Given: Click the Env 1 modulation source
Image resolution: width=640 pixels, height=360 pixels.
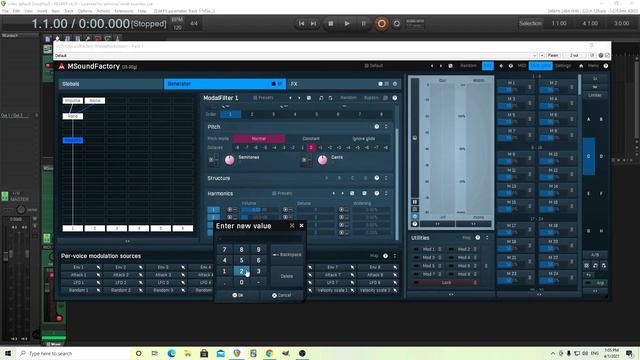Looking at the screenshot, I should [78, 267].
